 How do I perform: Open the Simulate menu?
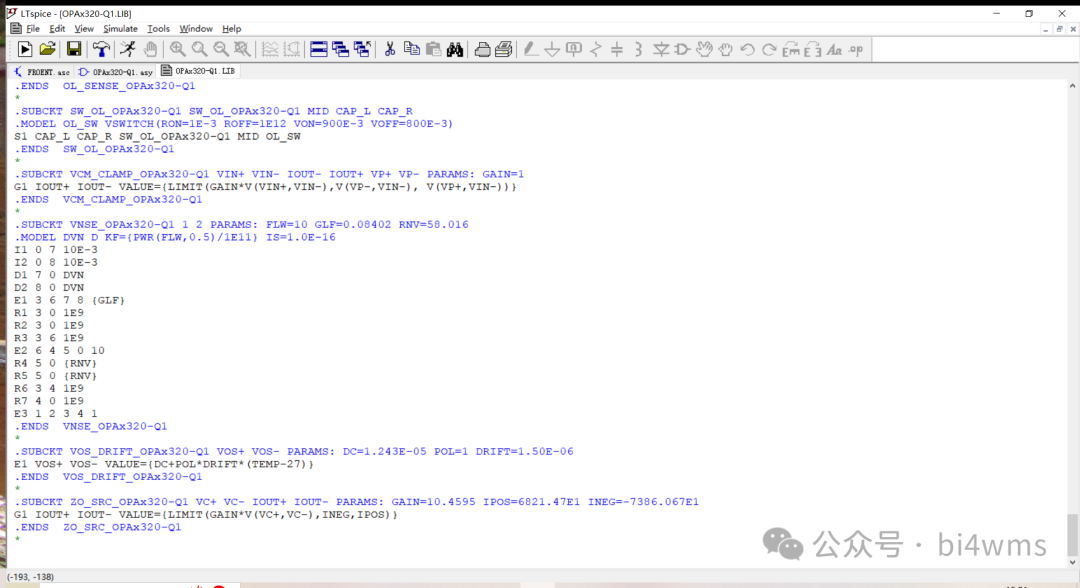pos(120,29)
